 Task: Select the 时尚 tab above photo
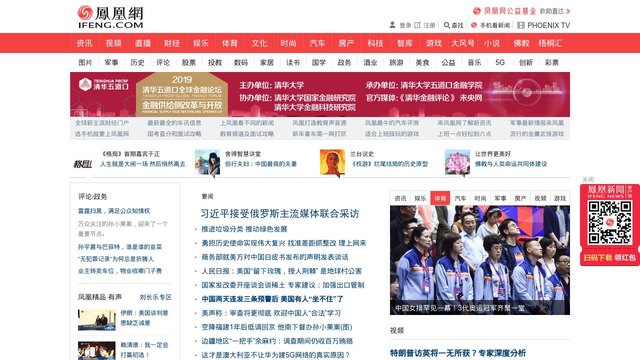[x=480, y=198]
